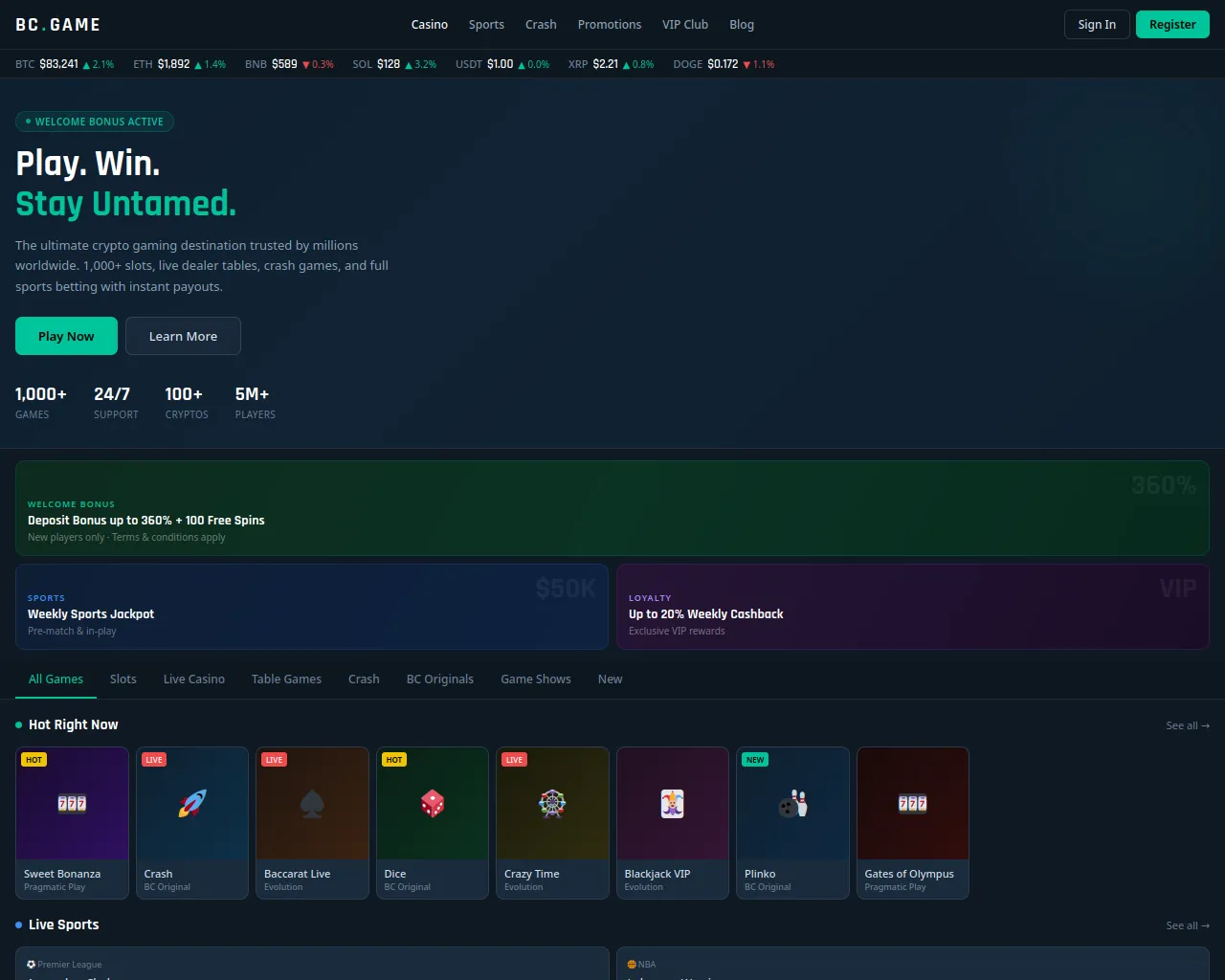The height and width of the screenshot is (980, 1225).
Task: Click the Sweet Bonanza slot machine icon
Action: (x=72, y=803)
